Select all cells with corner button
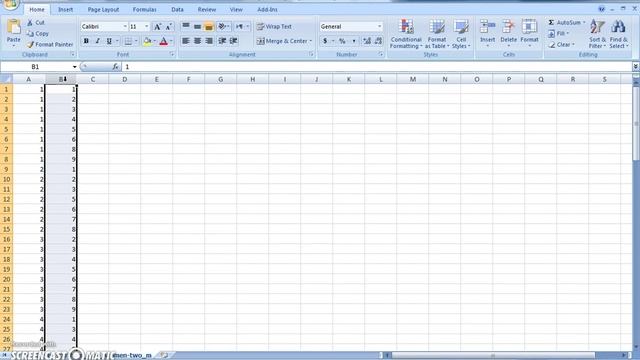Image resolution: width=640 pixels, height=360 pixels. [6, 79]
